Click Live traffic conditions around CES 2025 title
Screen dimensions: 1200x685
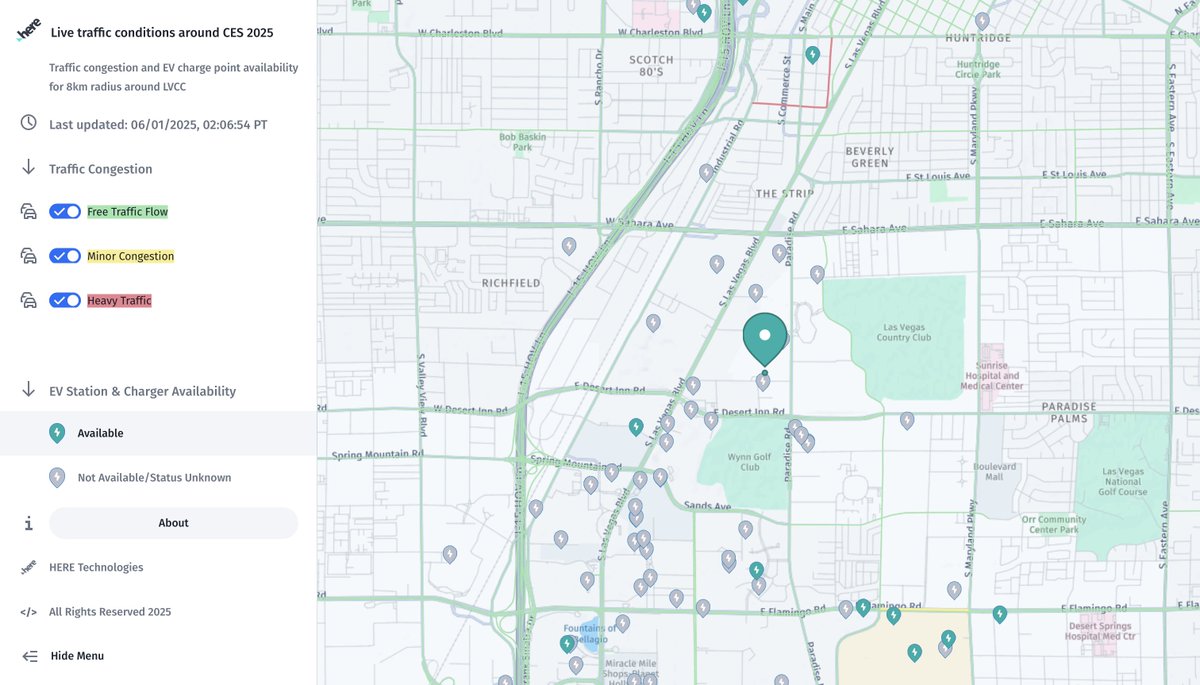(x=162, y=33)
